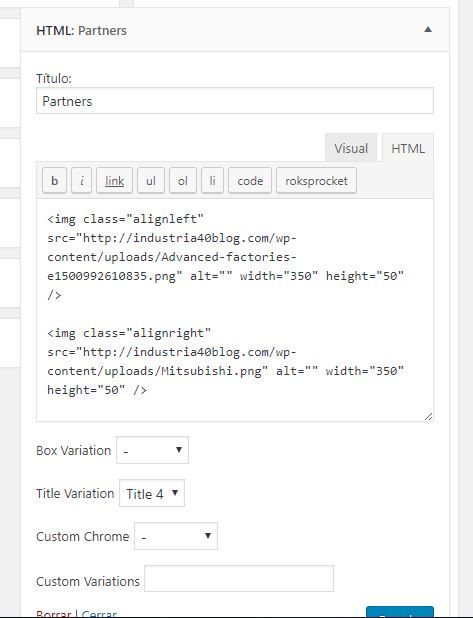Open the Custom Chrome dropdown
This screenshot has height=618, width=473.
(x=176, y=536)
